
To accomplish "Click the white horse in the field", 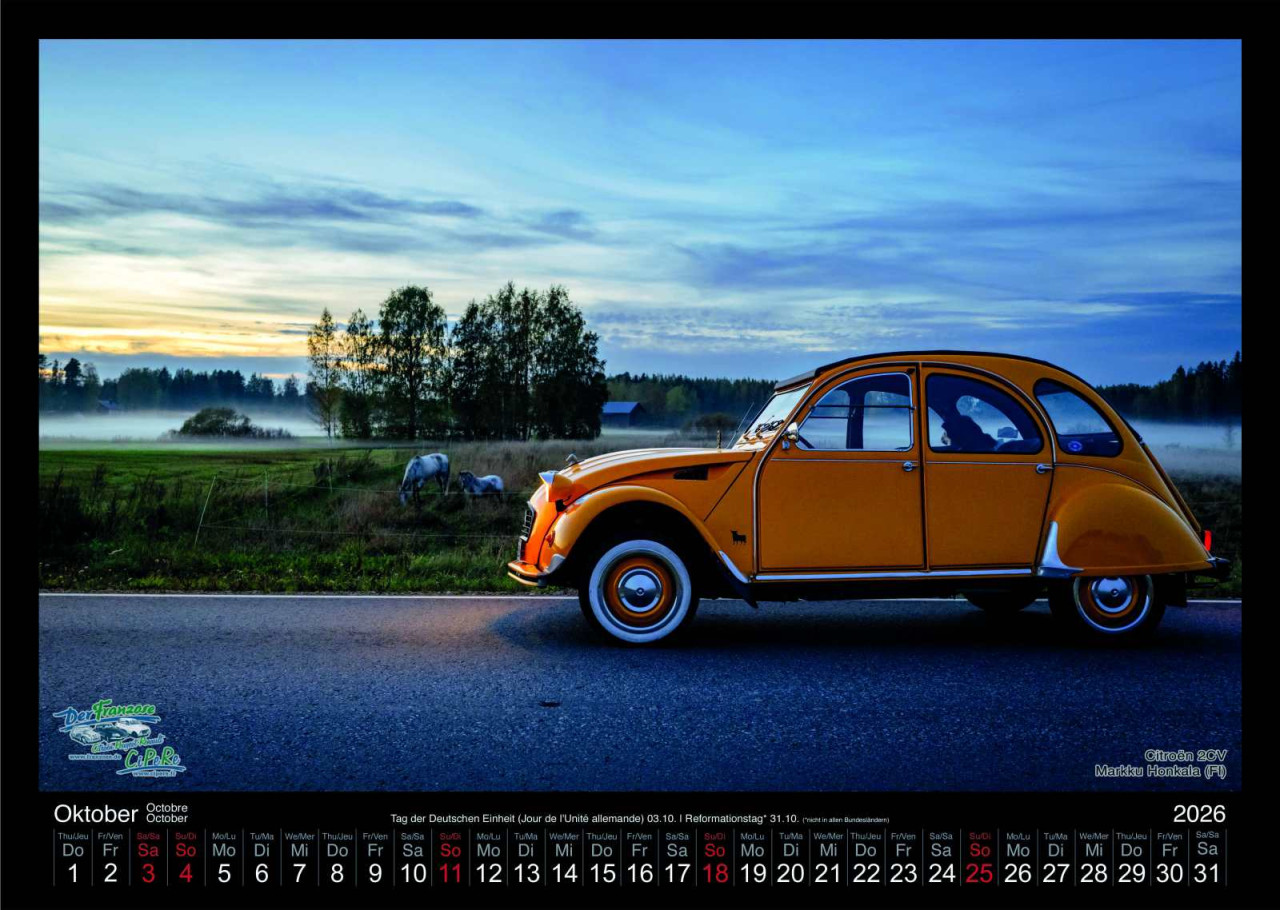I will 425,472.
